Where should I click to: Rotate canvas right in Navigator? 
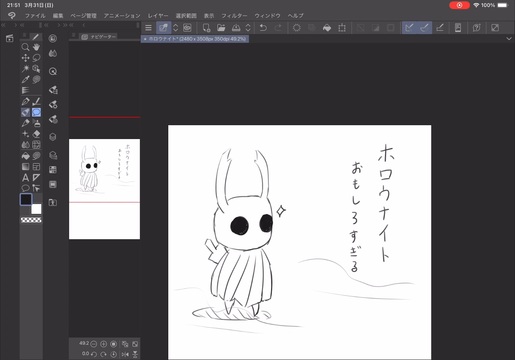103,354
